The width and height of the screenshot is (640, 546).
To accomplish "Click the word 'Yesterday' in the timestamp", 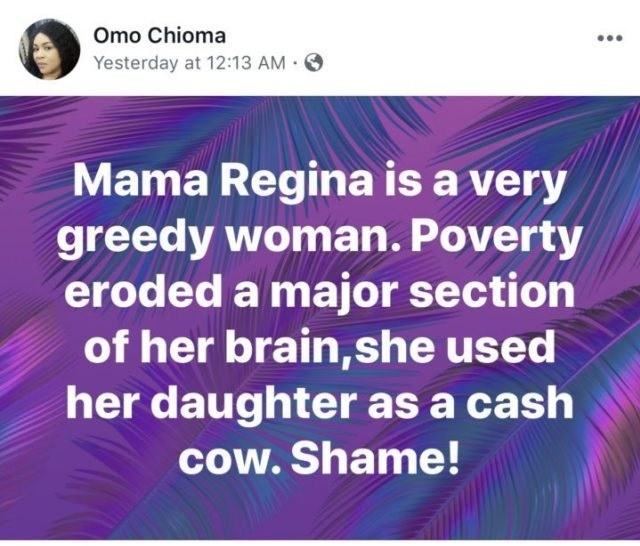I will coord(128,62).
